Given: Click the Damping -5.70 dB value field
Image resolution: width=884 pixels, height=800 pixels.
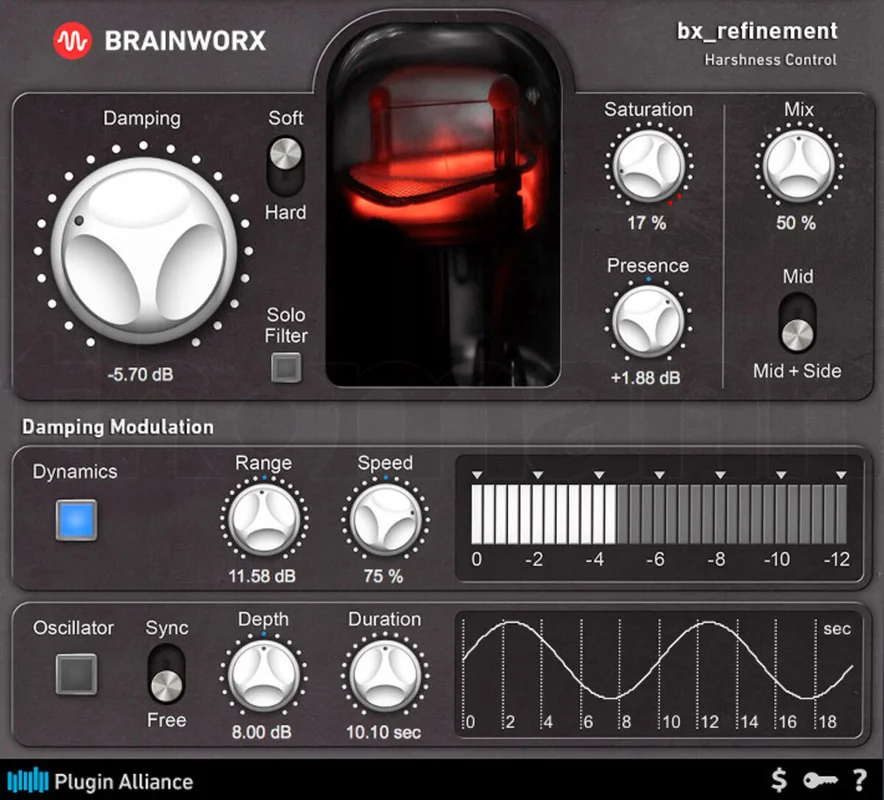Looking at the screenshot, I should pyautogui.click(x=140, y=374).
